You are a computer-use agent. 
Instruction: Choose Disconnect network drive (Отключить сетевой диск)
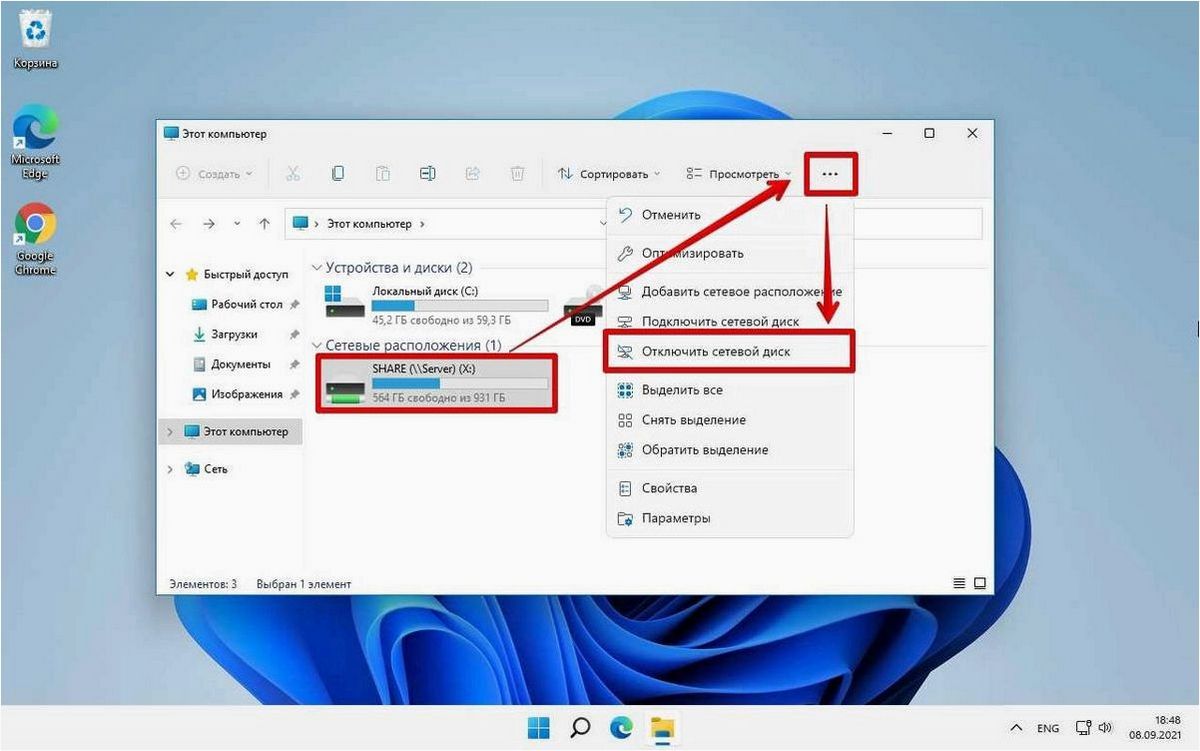(x=730, y=352)
